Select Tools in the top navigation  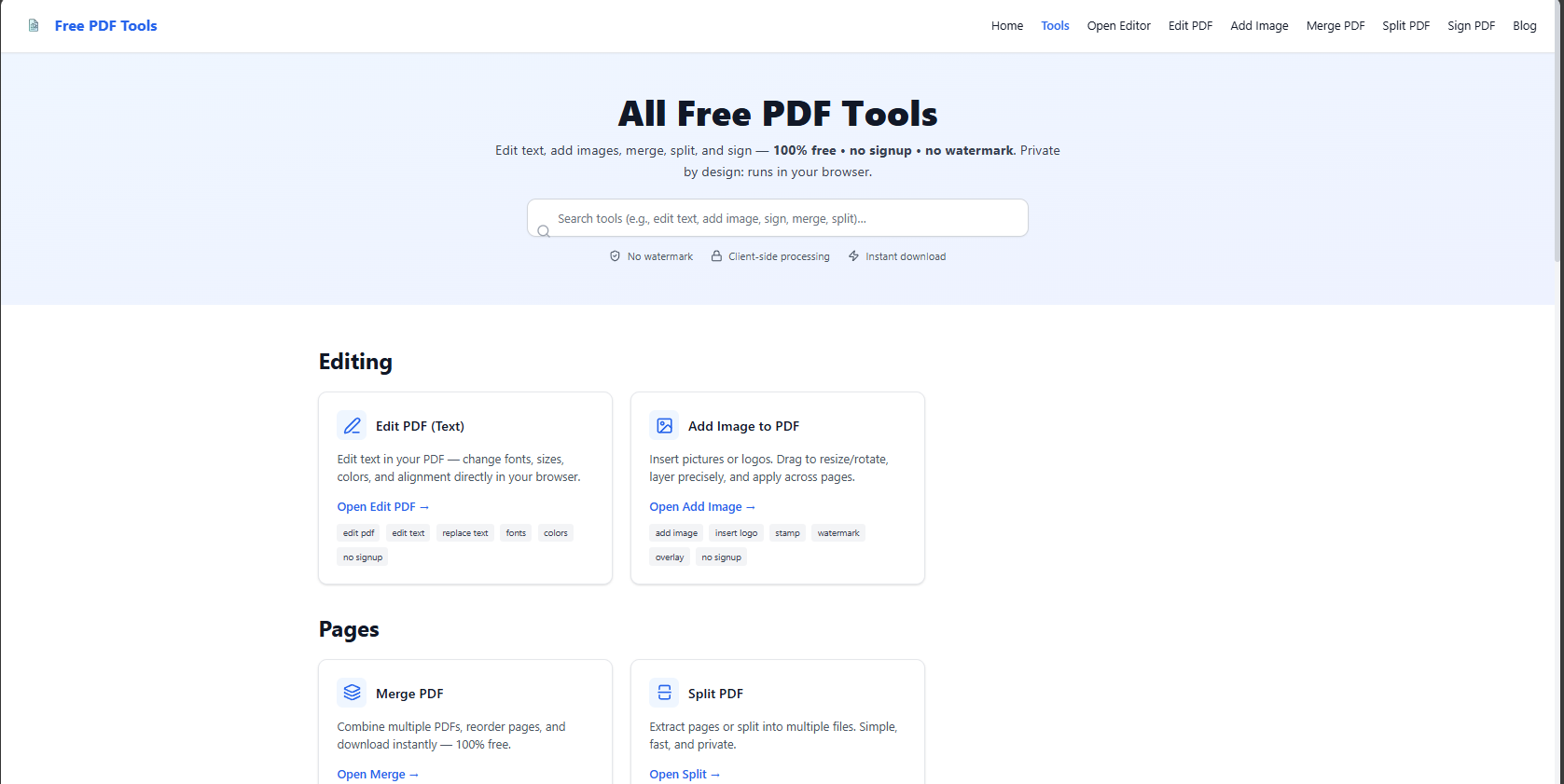(1055, 26)
